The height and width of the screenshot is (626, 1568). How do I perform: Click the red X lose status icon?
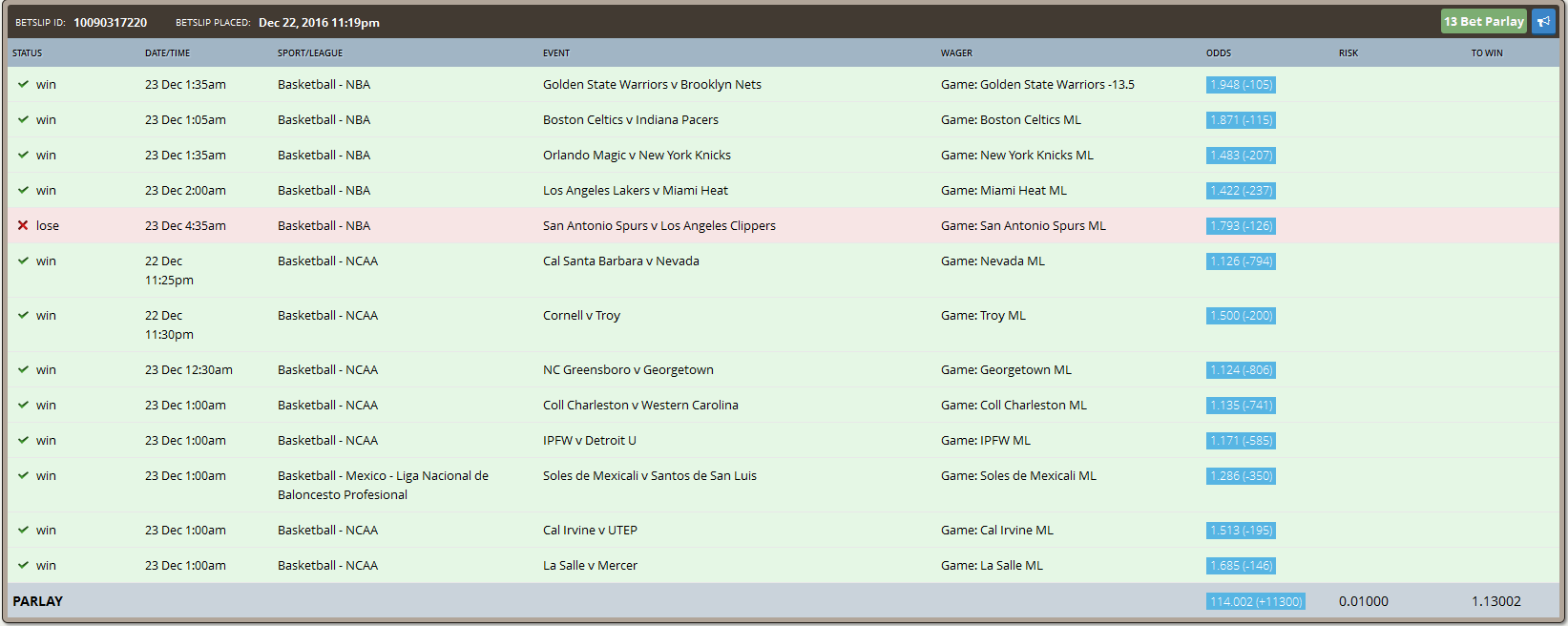pyautogui.click(x=23, y=225)
